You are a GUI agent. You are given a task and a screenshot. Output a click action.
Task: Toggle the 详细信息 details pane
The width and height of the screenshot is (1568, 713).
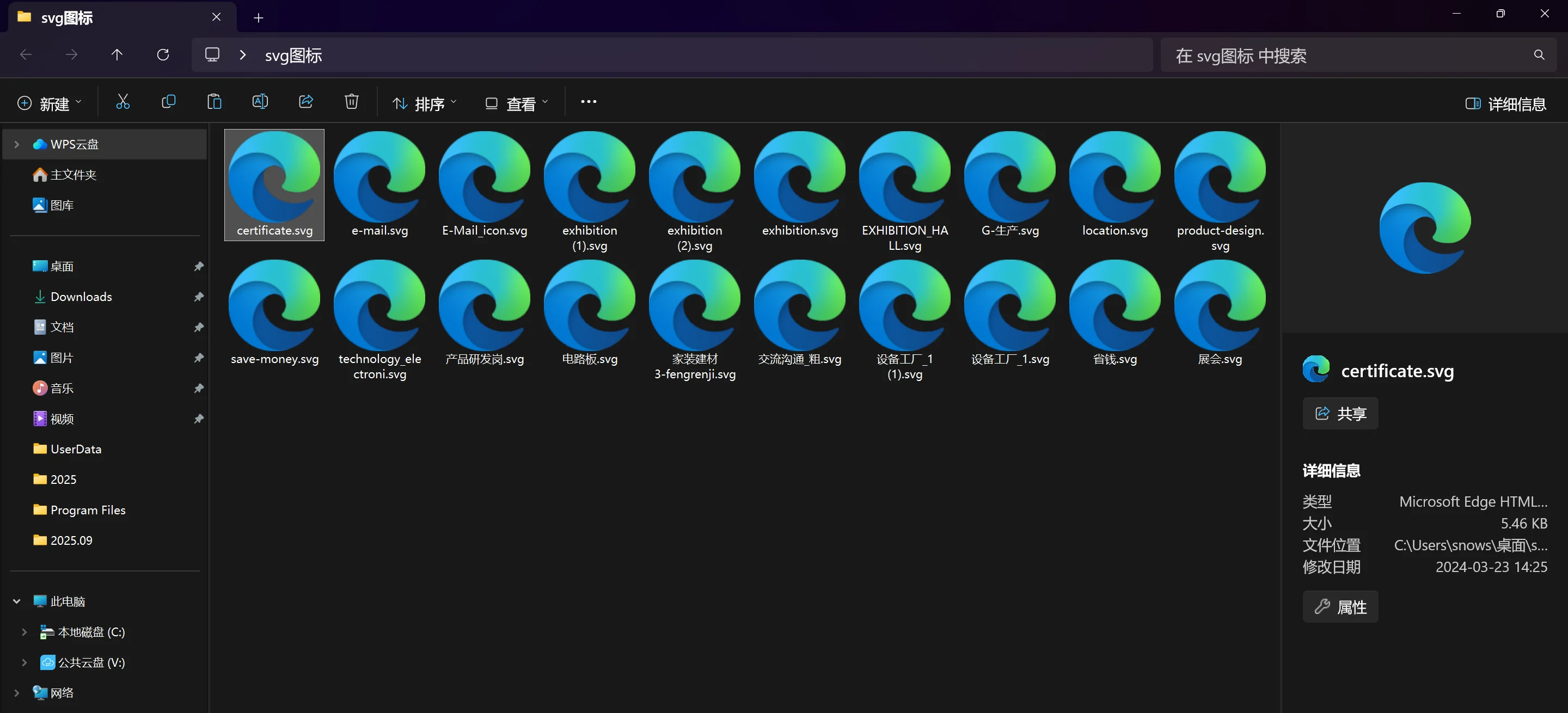(1505, 103)
